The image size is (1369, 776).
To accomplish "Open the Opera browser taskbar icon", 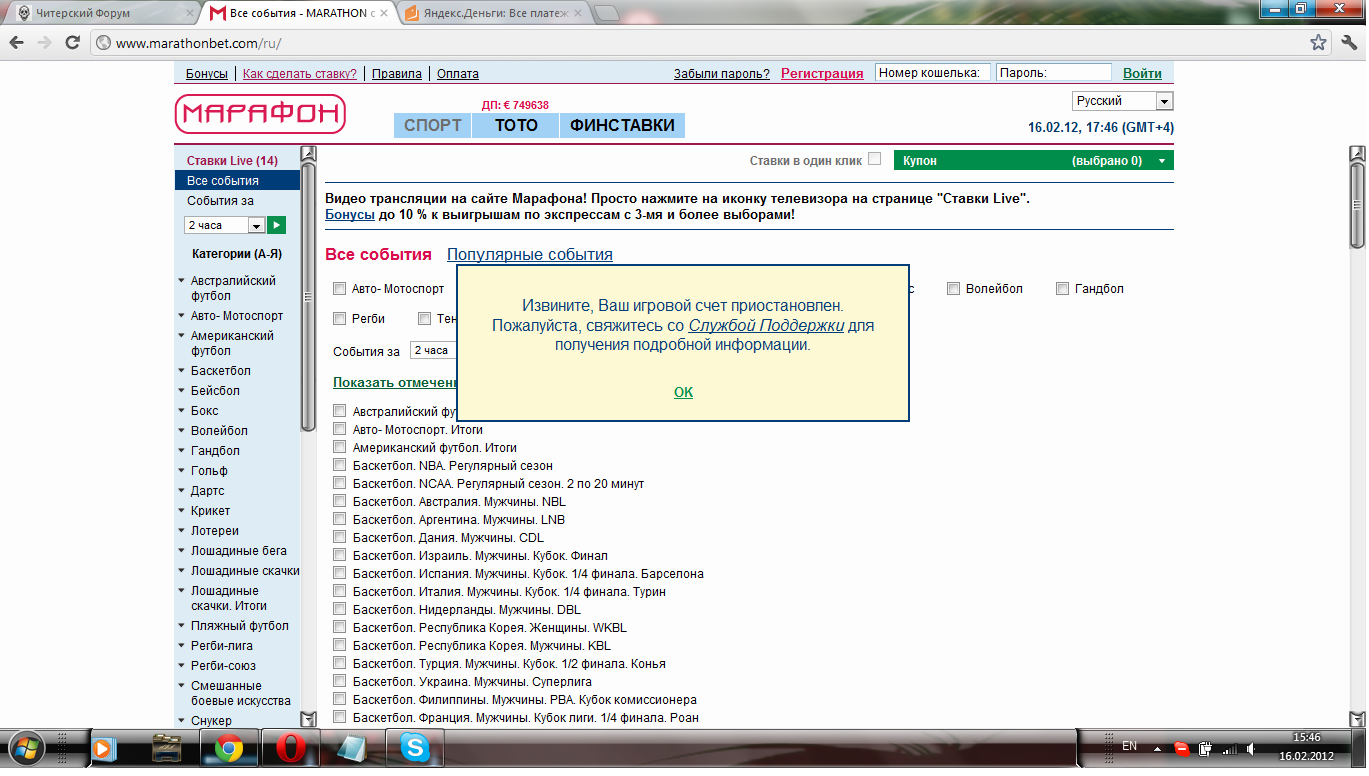I will pyautogui.click(x=291, y=747).
